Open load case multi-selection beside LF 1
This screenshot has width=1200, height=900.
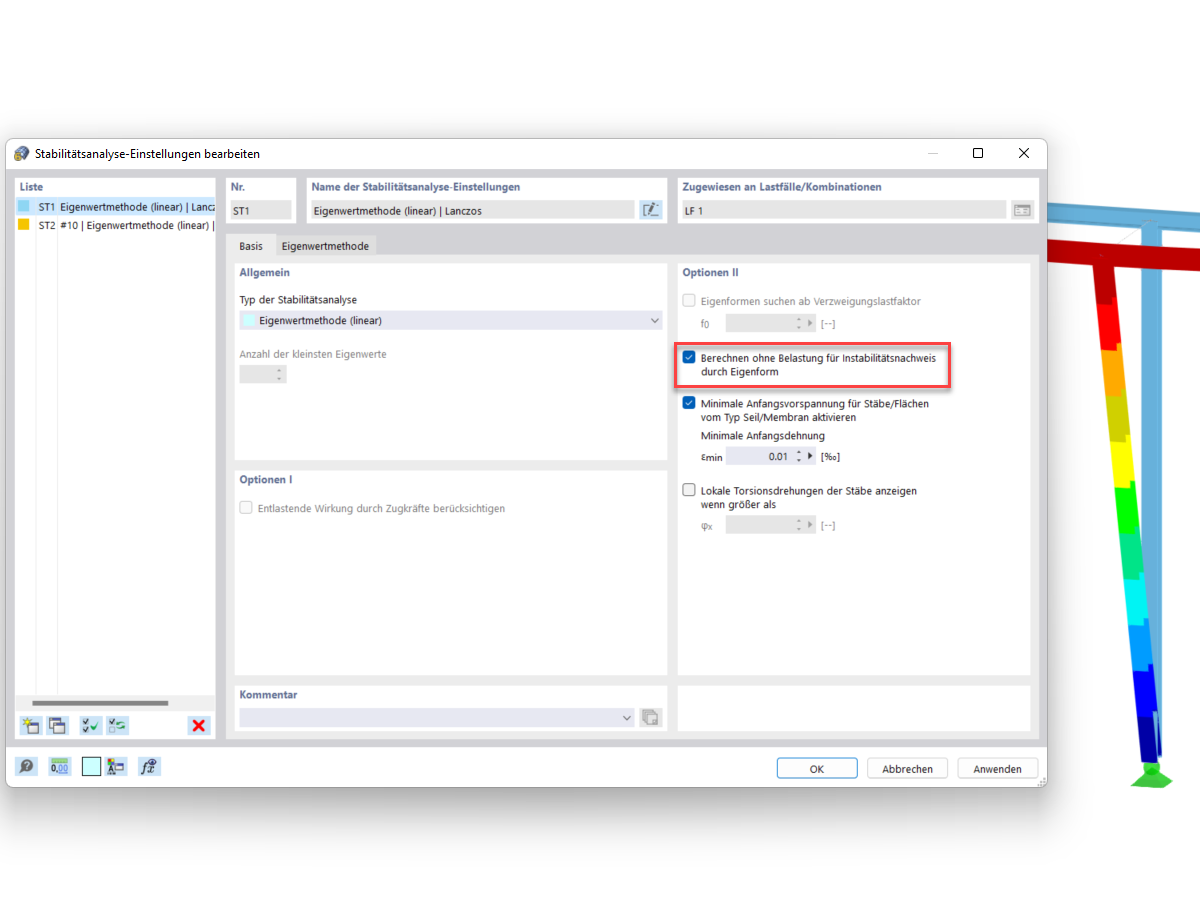coord(1023,209)
